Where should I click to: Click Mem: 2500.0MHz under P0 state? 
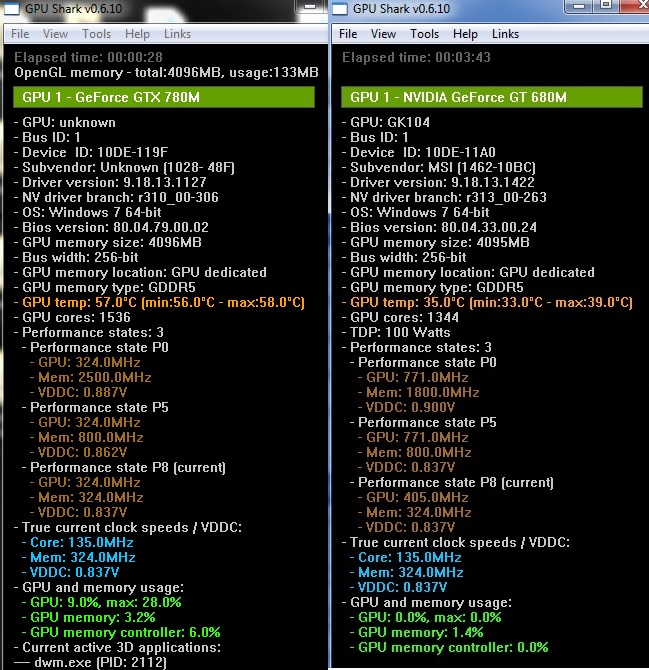click(91, 377)
